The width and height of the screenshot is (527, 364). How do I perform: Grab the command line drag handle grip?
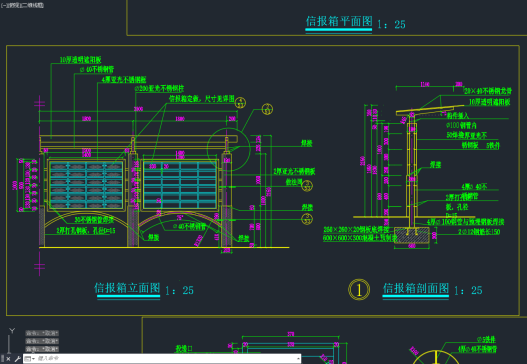tap(2, 359)
